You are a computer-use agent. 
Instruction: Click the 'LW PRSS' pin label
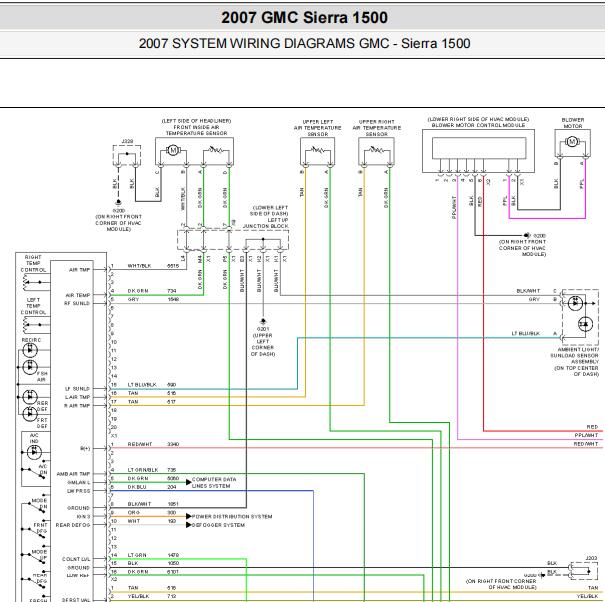78,491
